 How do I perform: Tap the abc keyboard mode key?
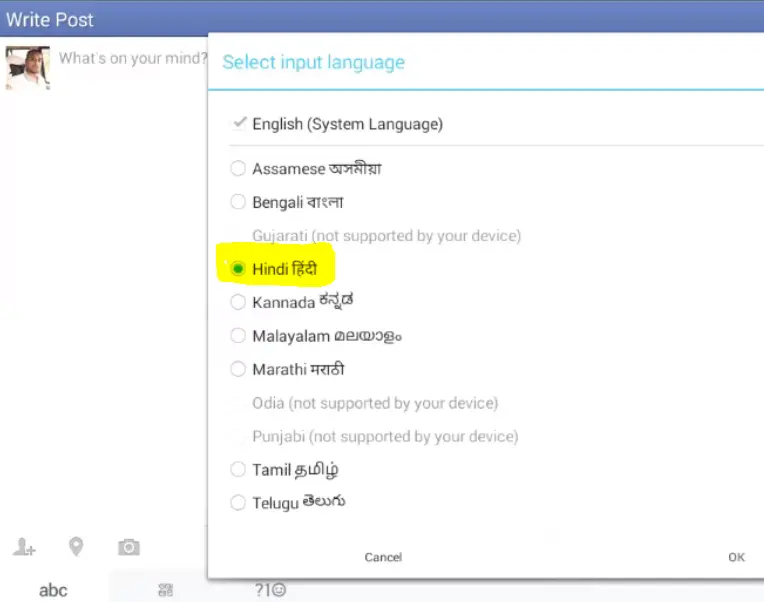[x=53, y=590]
